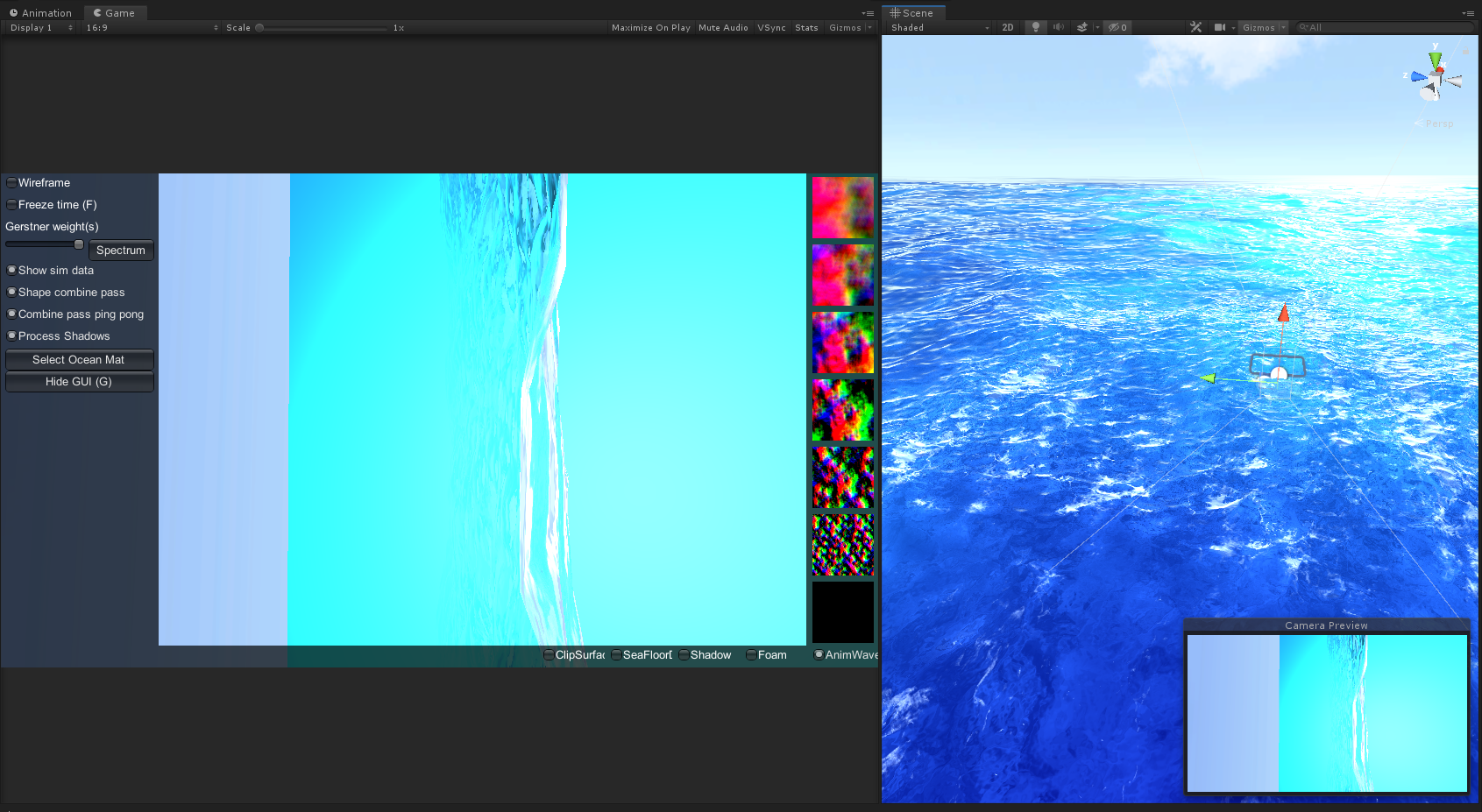Screen dimensions: 1482x812
Task: Open the 16:9 aspect ratio dropdown
Action: [152, 27]
